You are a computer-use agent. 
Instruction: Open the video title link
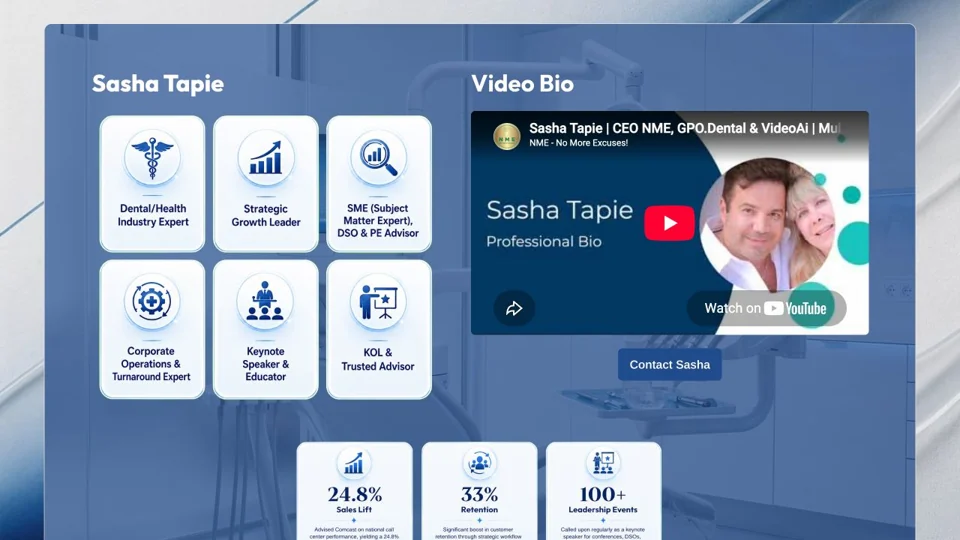point(684,128)
